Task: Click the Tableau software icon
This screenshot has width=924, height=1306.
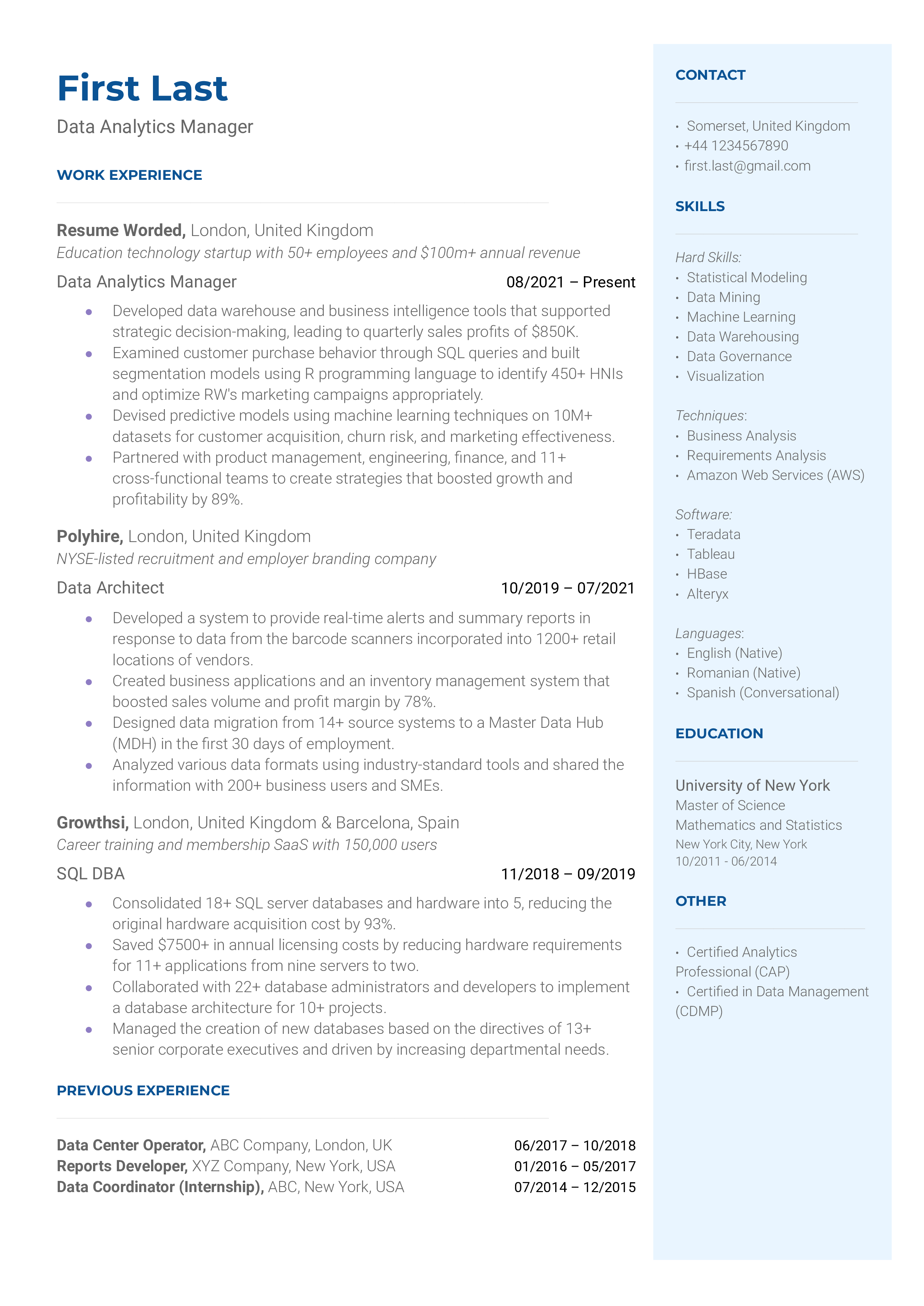Action: [x=710, y=553]
